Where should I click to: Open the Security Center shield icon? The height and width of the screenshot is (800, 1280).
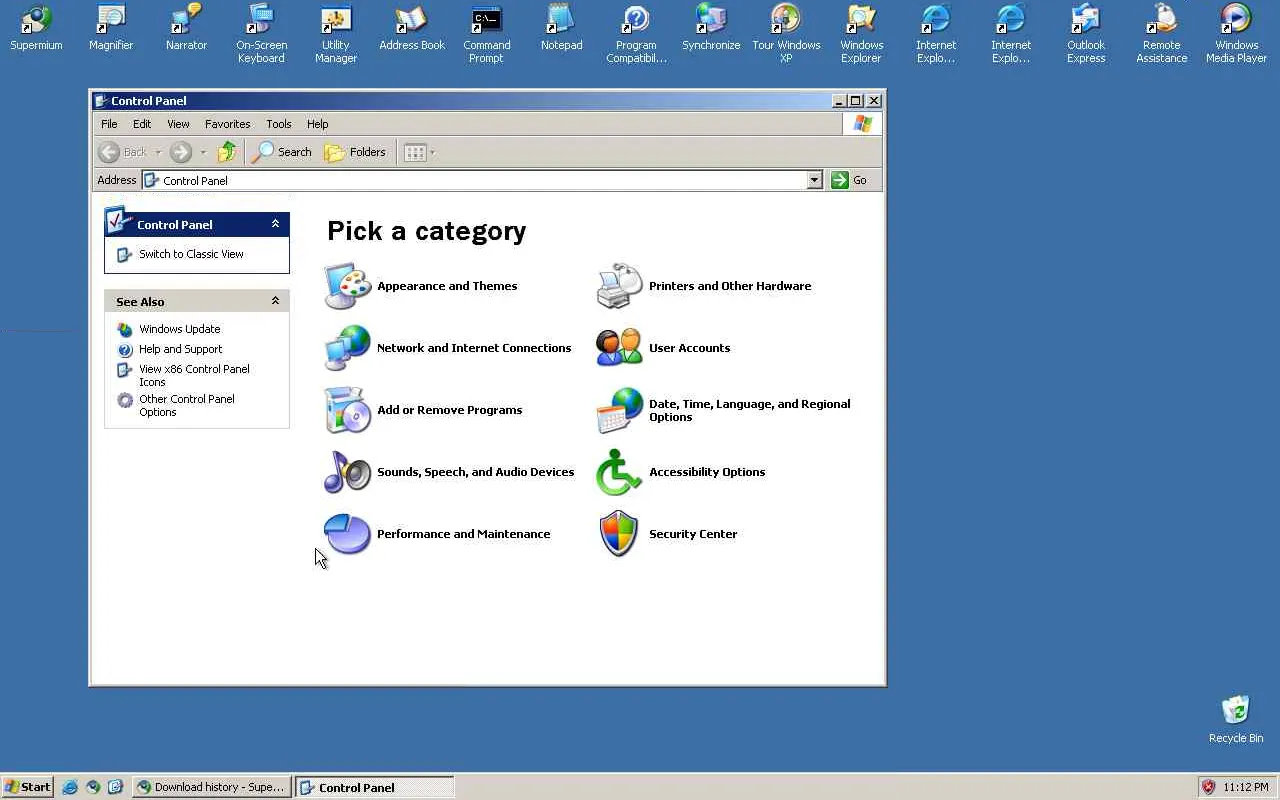point(619,534)
